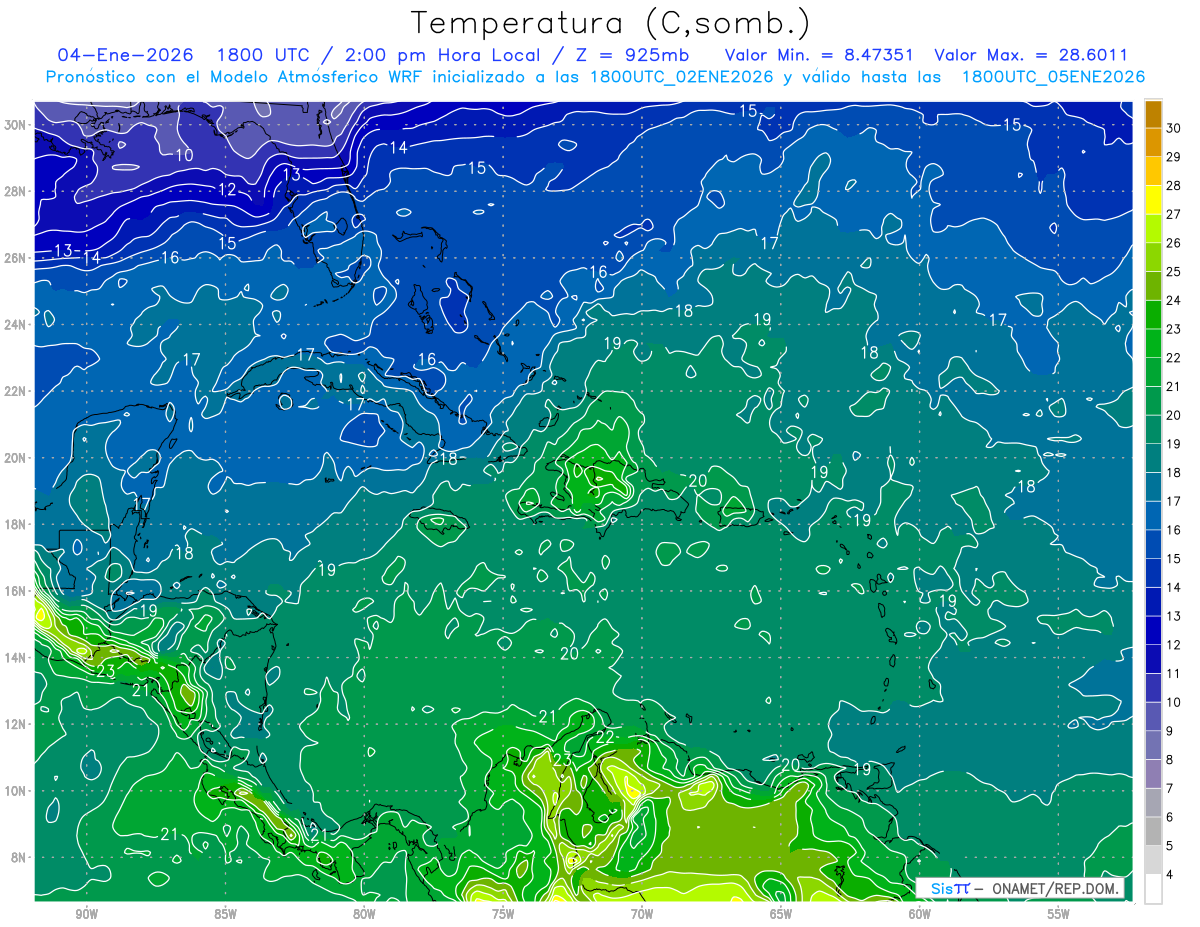Viewport: 1200px width, 927px height.
Task: Click the 18N latitude axis label
Action: (15, 524)
